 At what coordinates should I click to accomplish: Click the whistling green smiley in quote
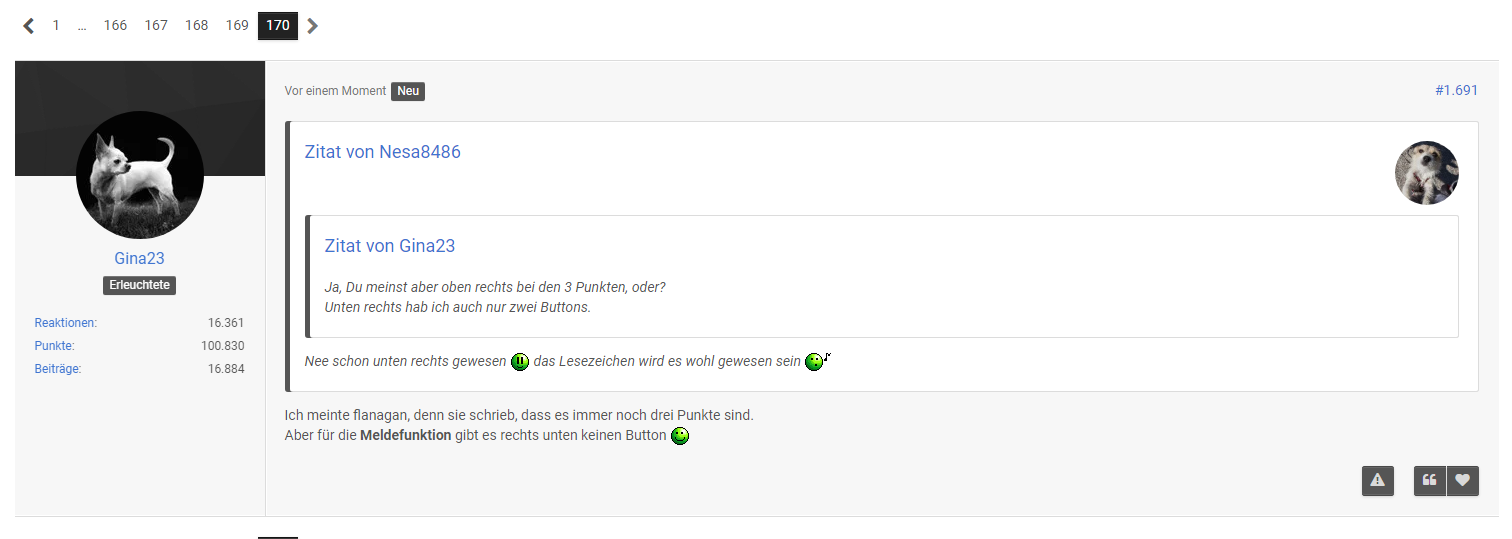click(818, 361)
